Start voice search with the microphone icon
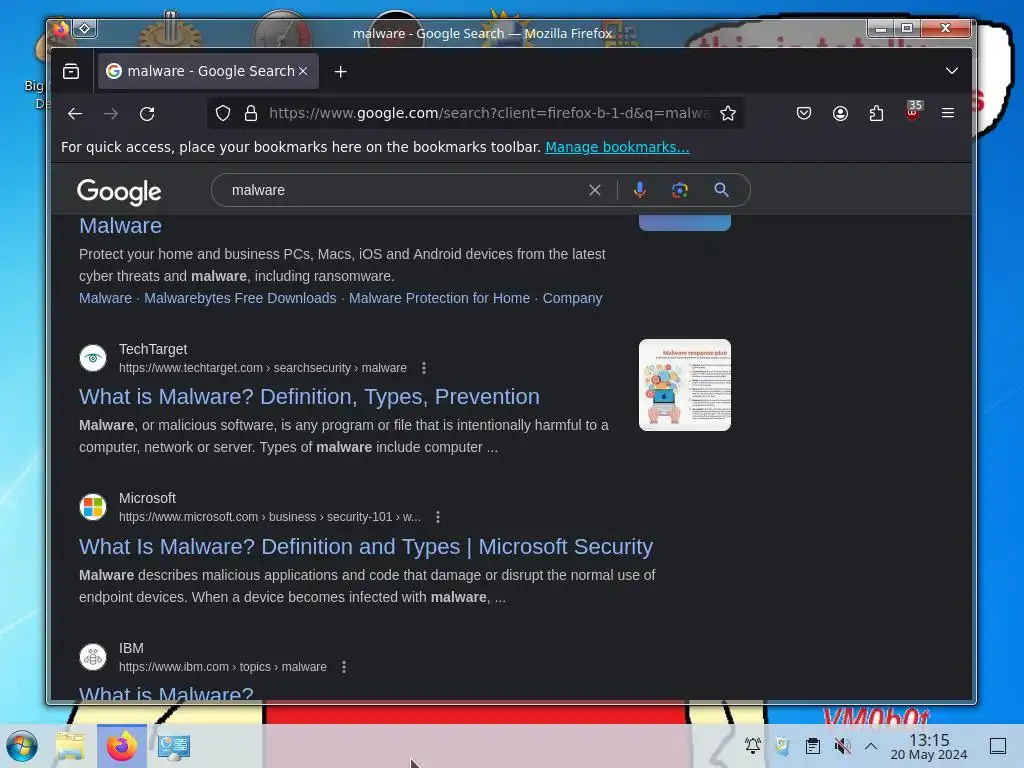This screenshot has width=1024, height=768. pos(640,190)
